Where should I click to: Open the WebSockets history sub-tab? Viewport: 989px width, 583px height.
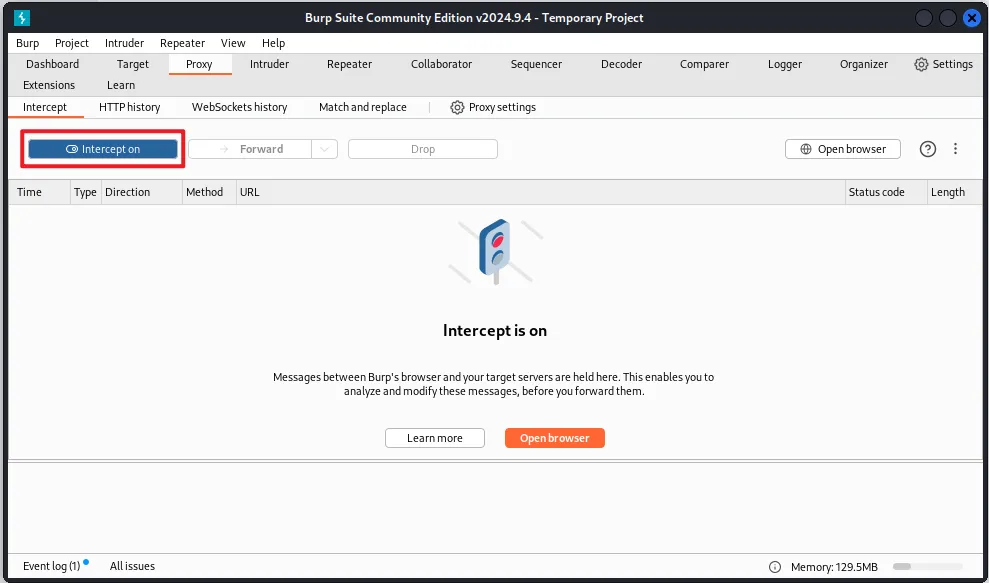(239, 107)
